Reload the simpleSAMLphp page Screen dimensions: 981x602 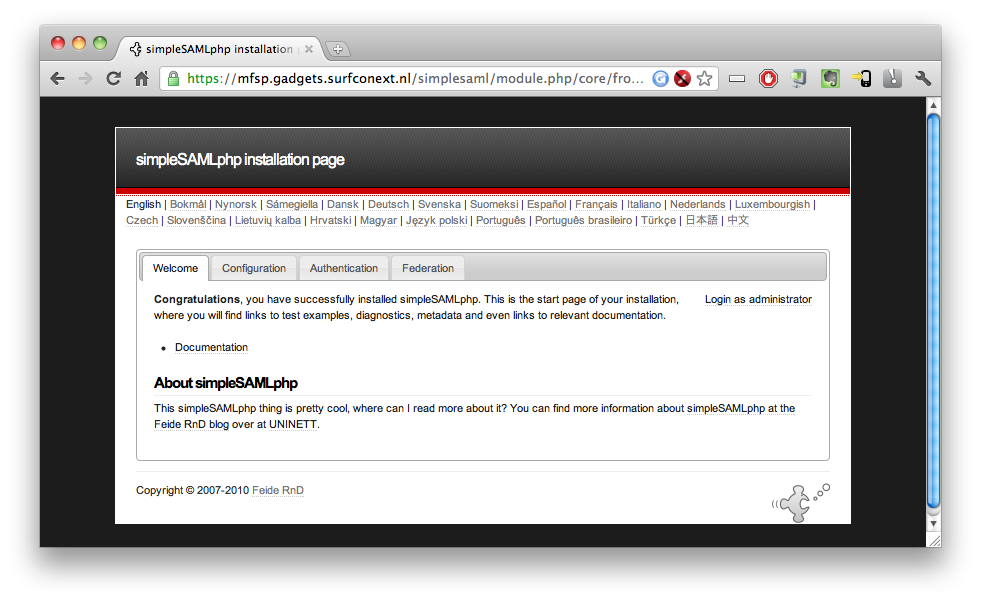coord(113,79)
